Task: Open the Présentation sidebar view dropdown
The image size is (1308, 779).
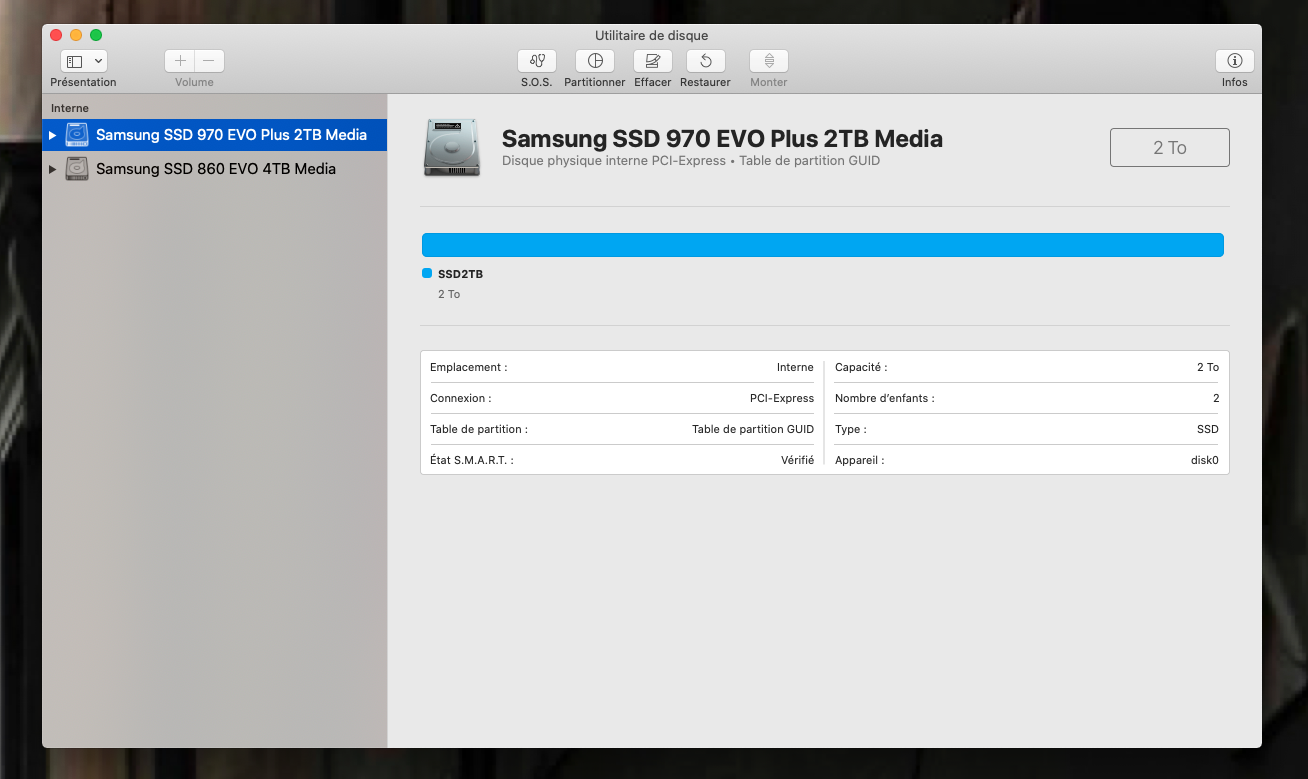Action: pos(84,61)
